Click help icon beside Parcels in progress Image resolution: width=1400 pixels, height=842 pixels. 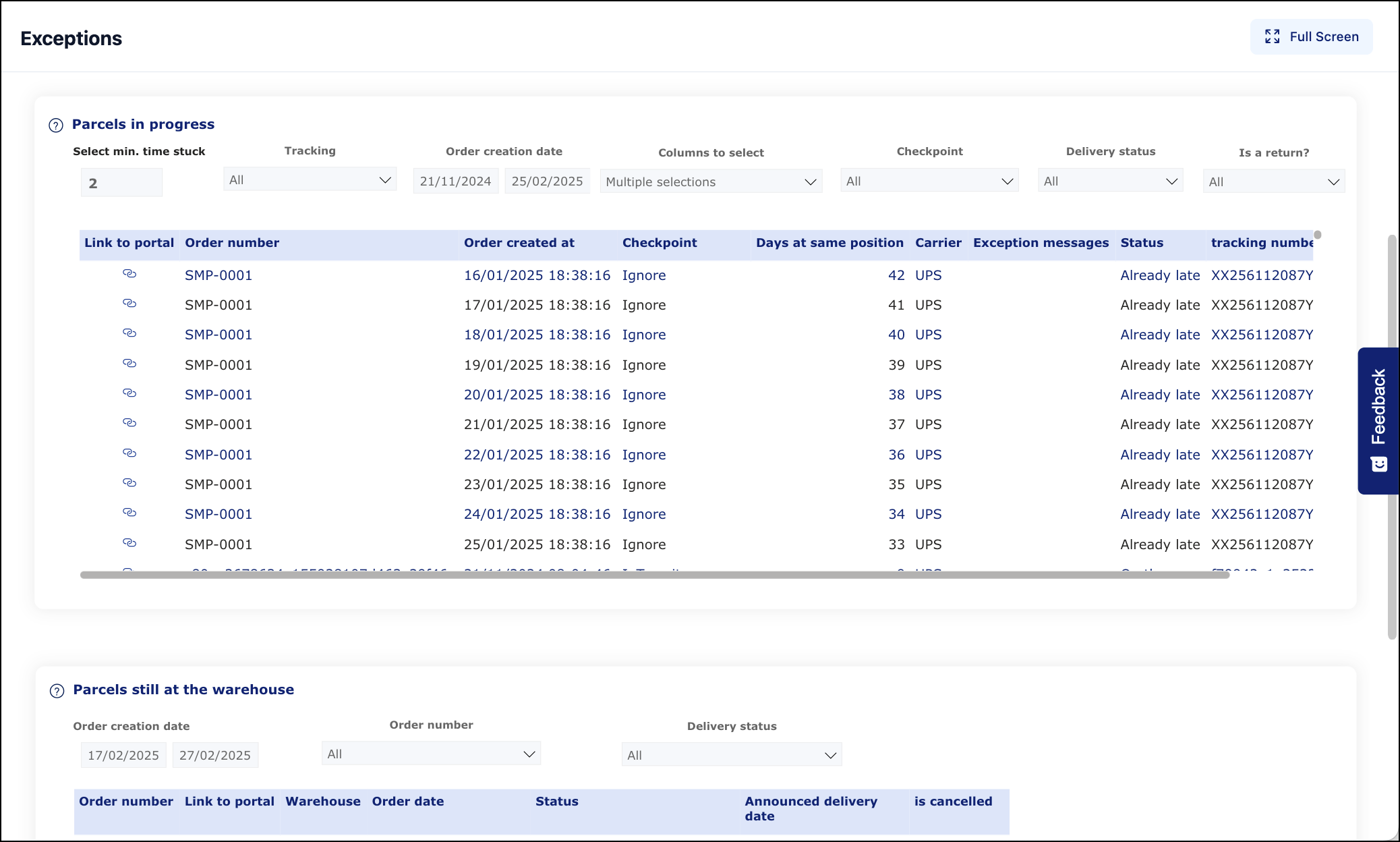(56, 125)
